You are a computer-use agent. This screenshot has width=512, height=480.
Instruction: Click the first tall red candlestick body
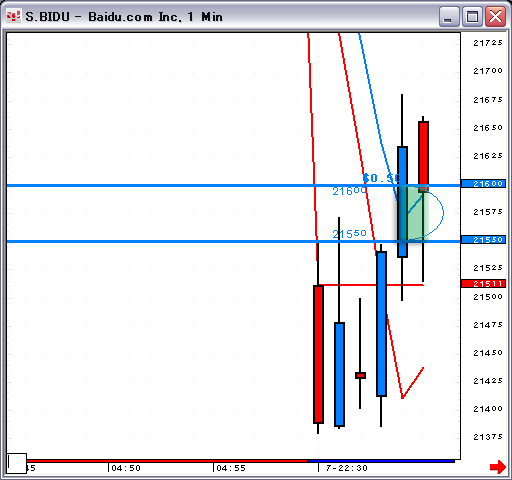[318, 354]
